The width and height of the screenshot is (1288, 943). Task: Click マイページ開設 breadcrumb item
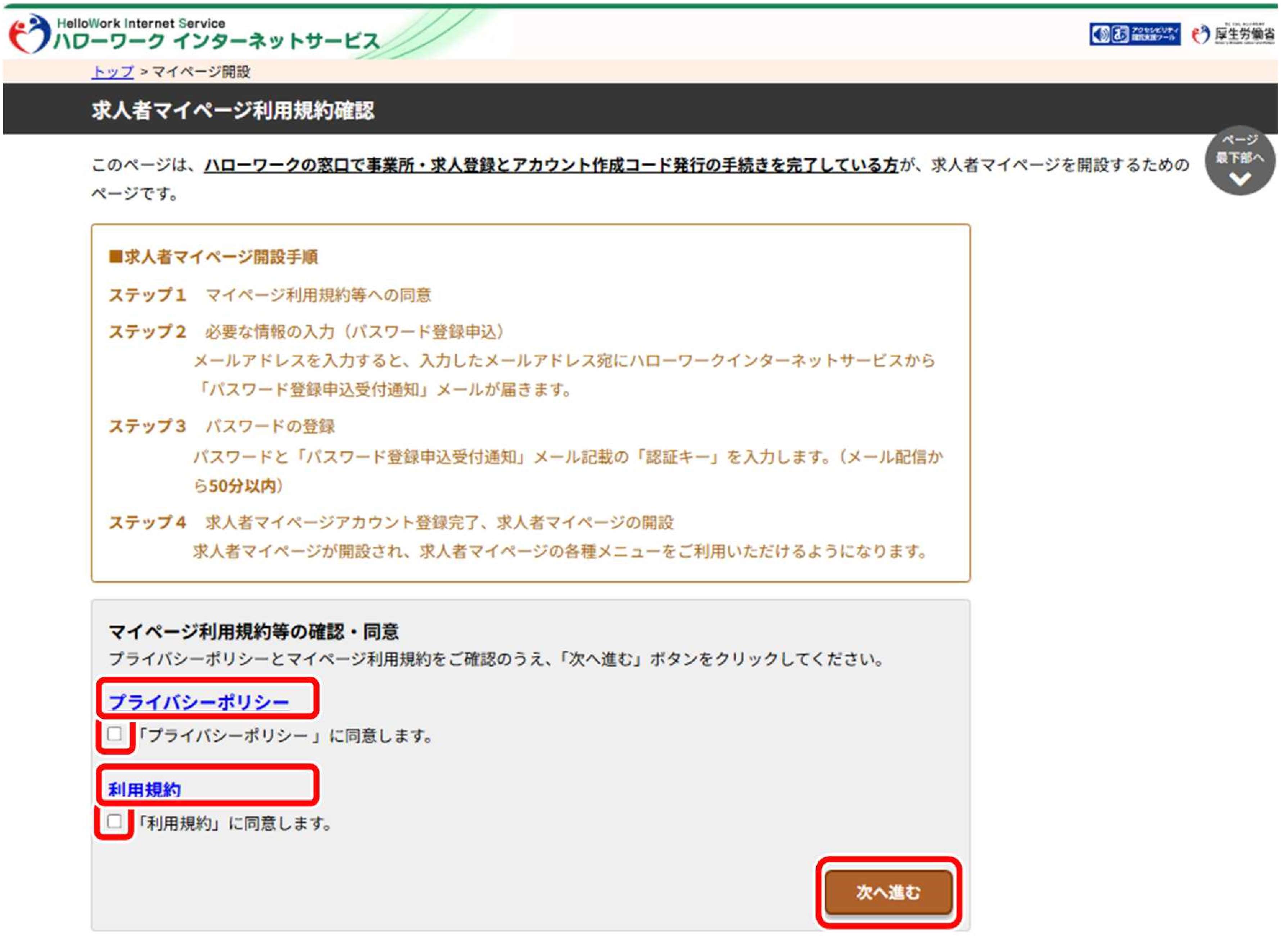202,72
